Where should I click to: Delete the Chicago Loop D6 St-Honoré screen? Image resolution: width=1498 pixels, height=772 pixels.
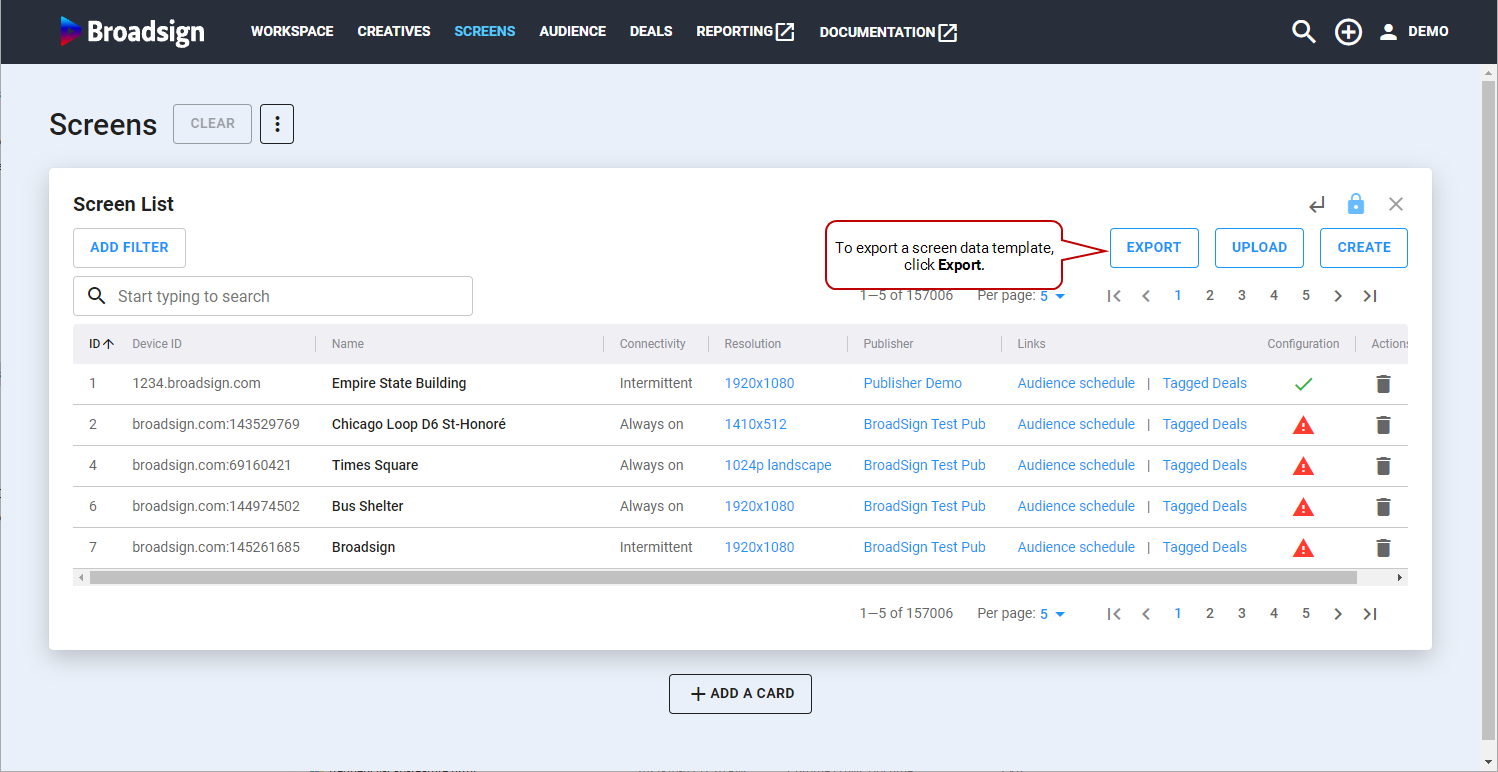coord(1383,425)
